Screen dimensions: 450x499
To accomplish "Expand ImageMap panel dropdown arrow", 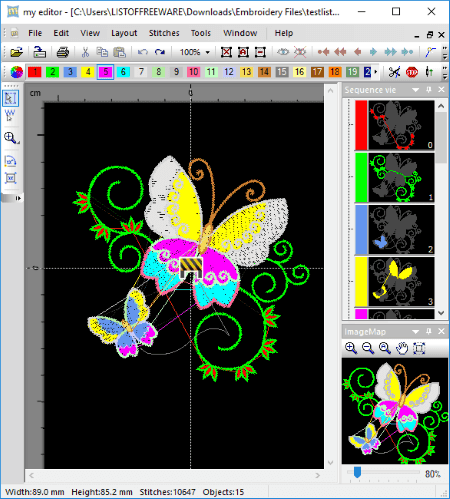I will click(415, 332).
